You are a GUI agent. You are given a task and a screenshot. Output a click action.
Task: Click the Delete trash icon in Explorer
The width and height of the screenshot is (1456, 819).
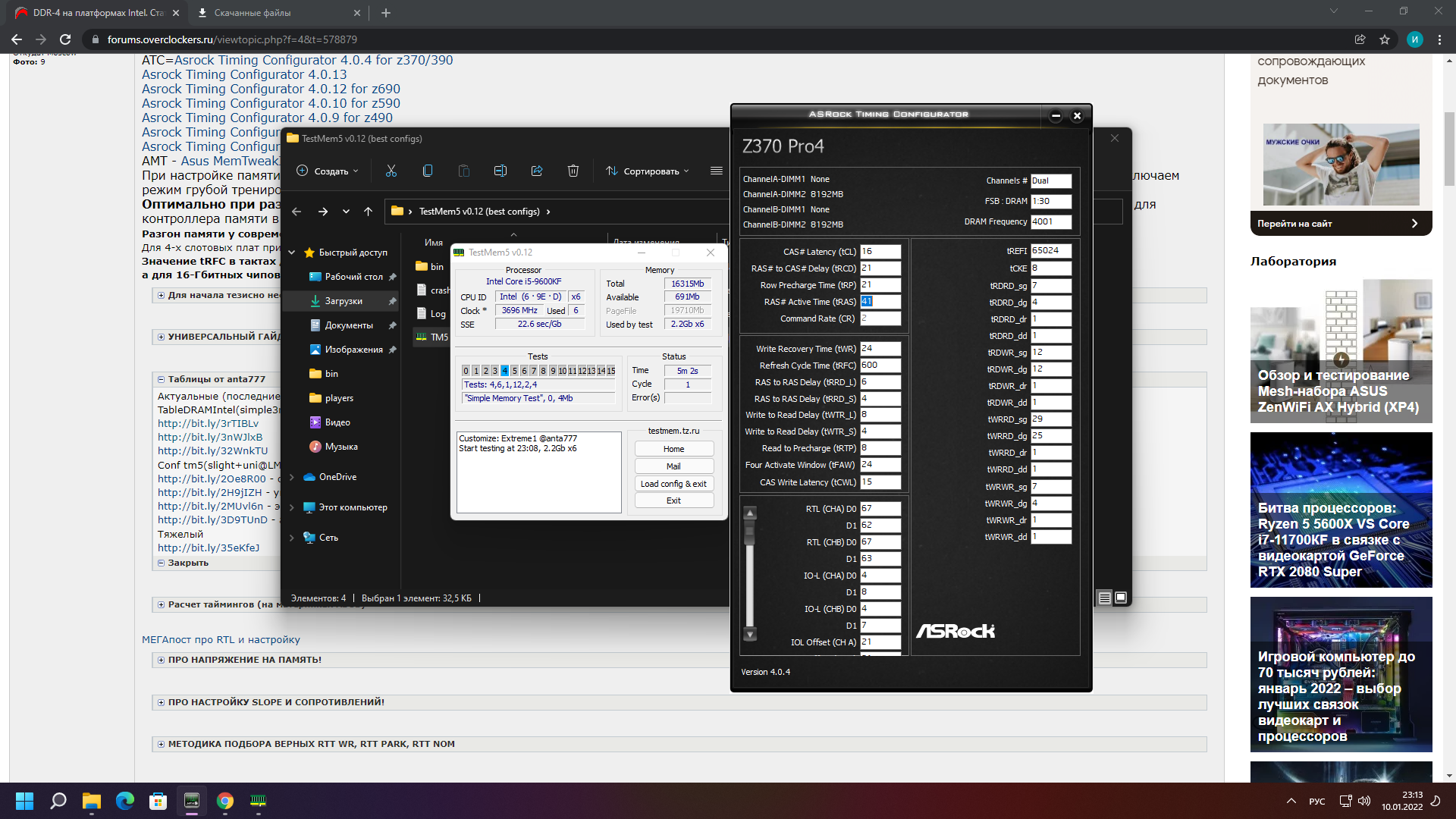tap(573, 171)
